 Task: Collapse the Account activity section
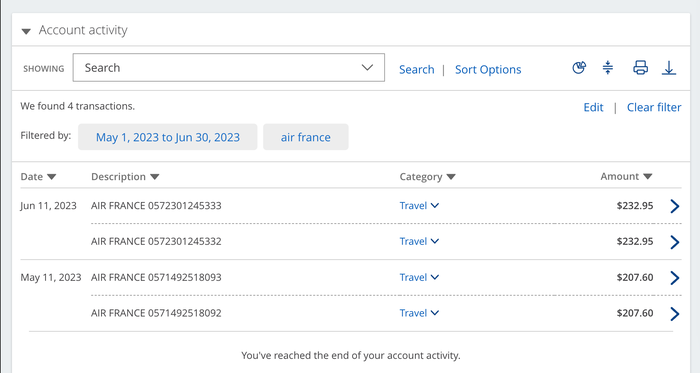pyautogui.click(x=26, y=31)
